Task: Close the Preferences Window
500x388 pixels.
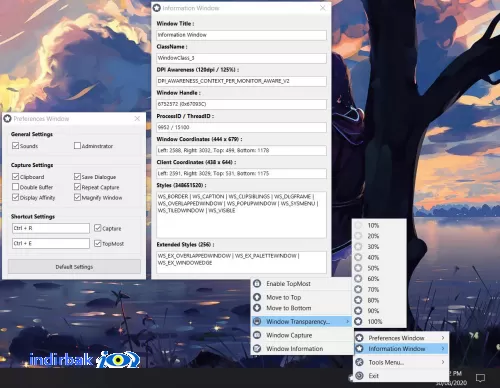Action: coord(137,119)
